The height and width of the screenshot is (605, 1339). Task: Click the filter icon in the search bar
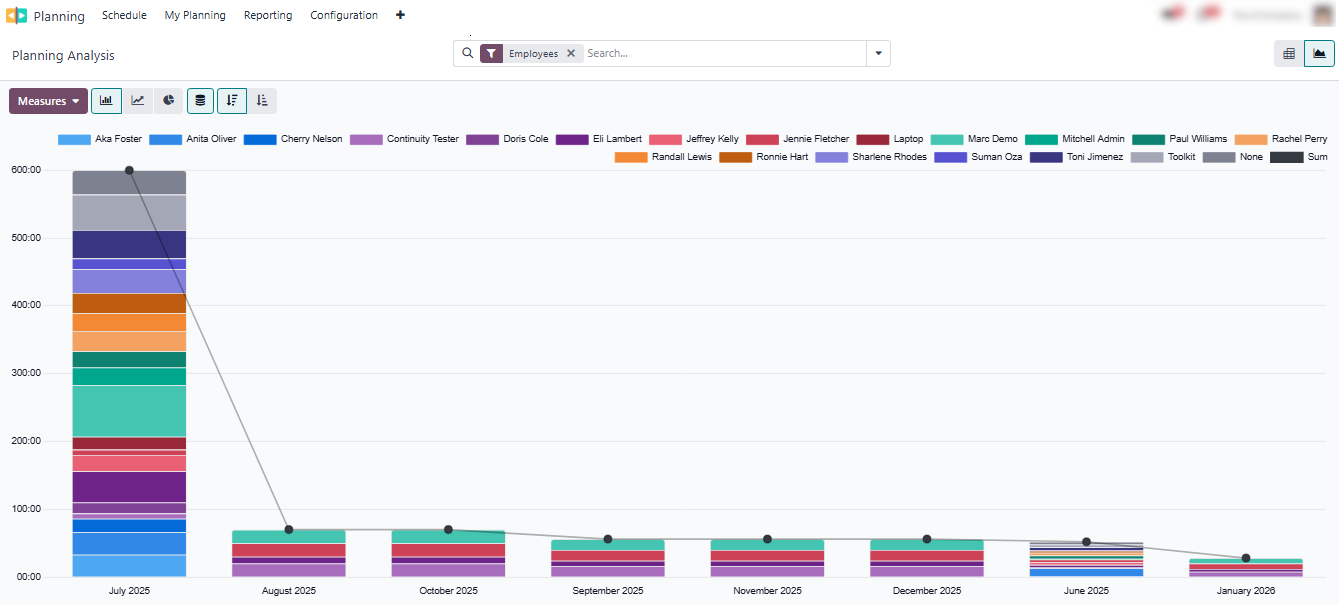click(490, 53)
